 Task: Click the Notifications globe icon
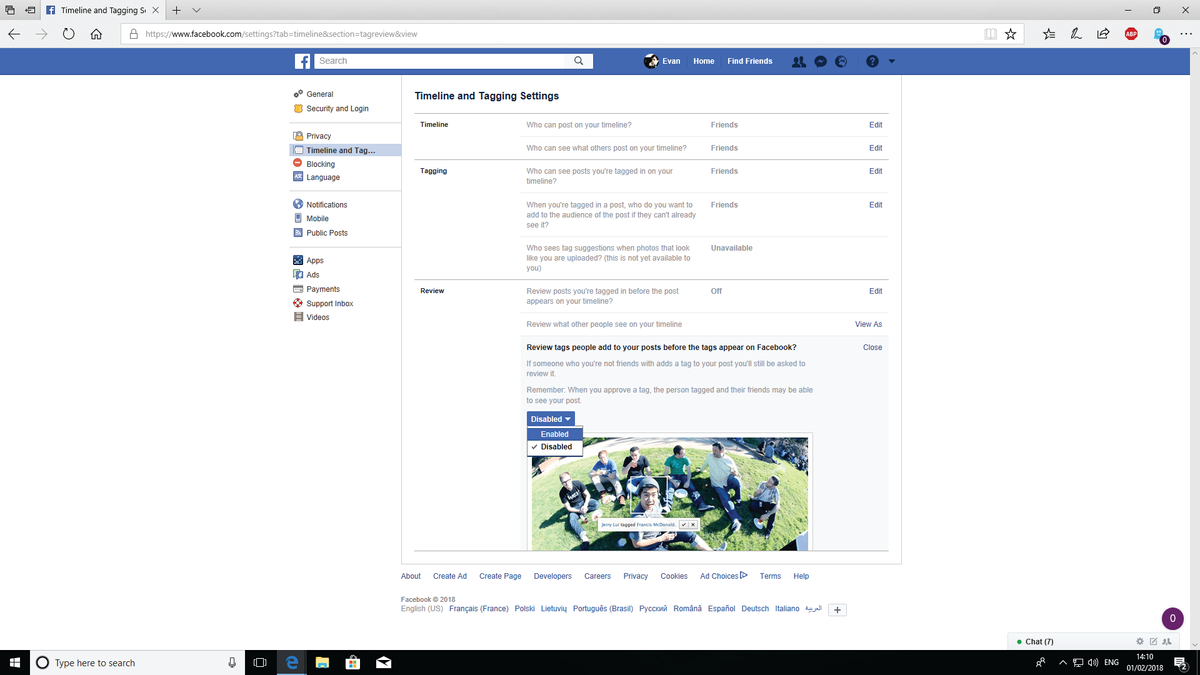841,61
